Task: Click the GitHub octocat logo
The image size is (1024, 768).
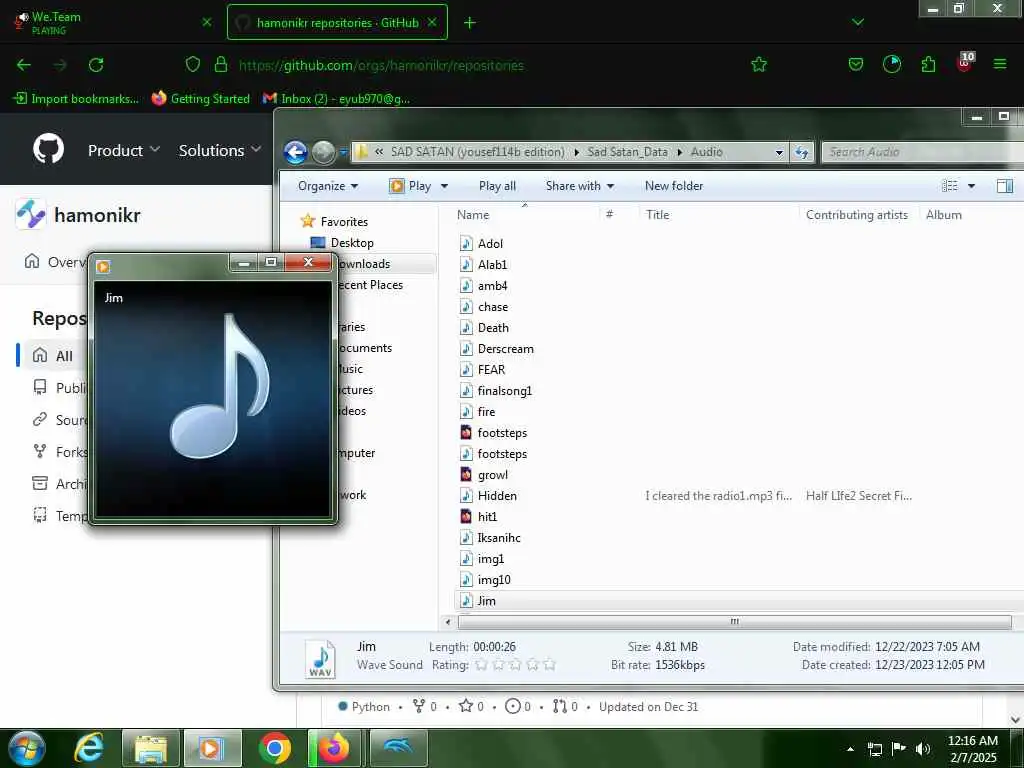Action: coord(49,150)
